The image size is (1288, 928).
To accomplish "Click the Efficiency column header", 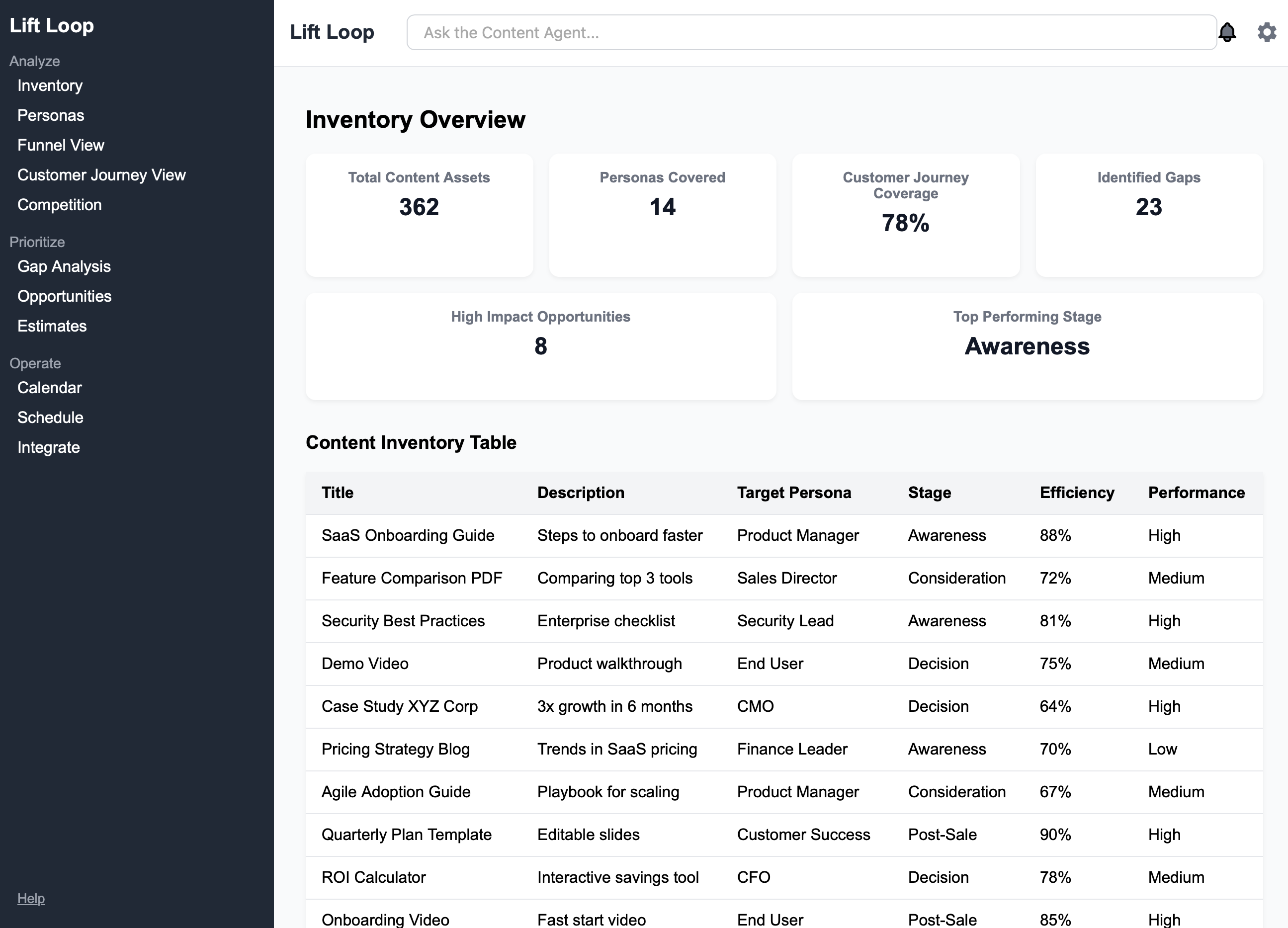I will point(1076,493).
